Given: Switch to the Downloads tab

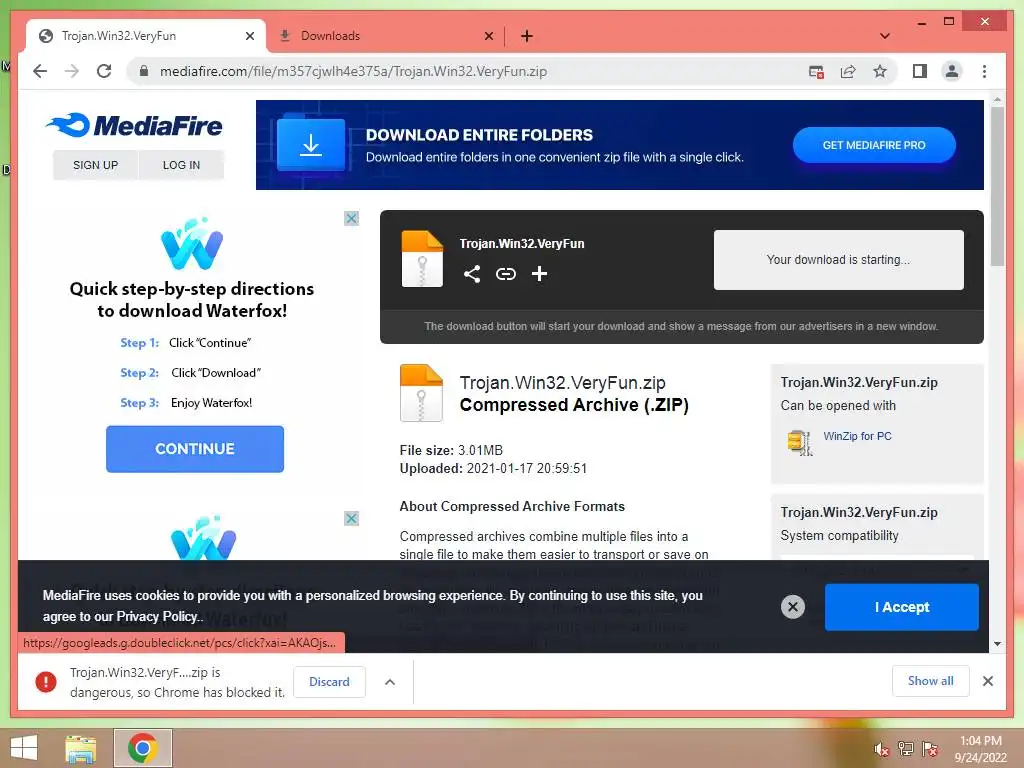Looking at the screenshot, I should tap(385, 36).
